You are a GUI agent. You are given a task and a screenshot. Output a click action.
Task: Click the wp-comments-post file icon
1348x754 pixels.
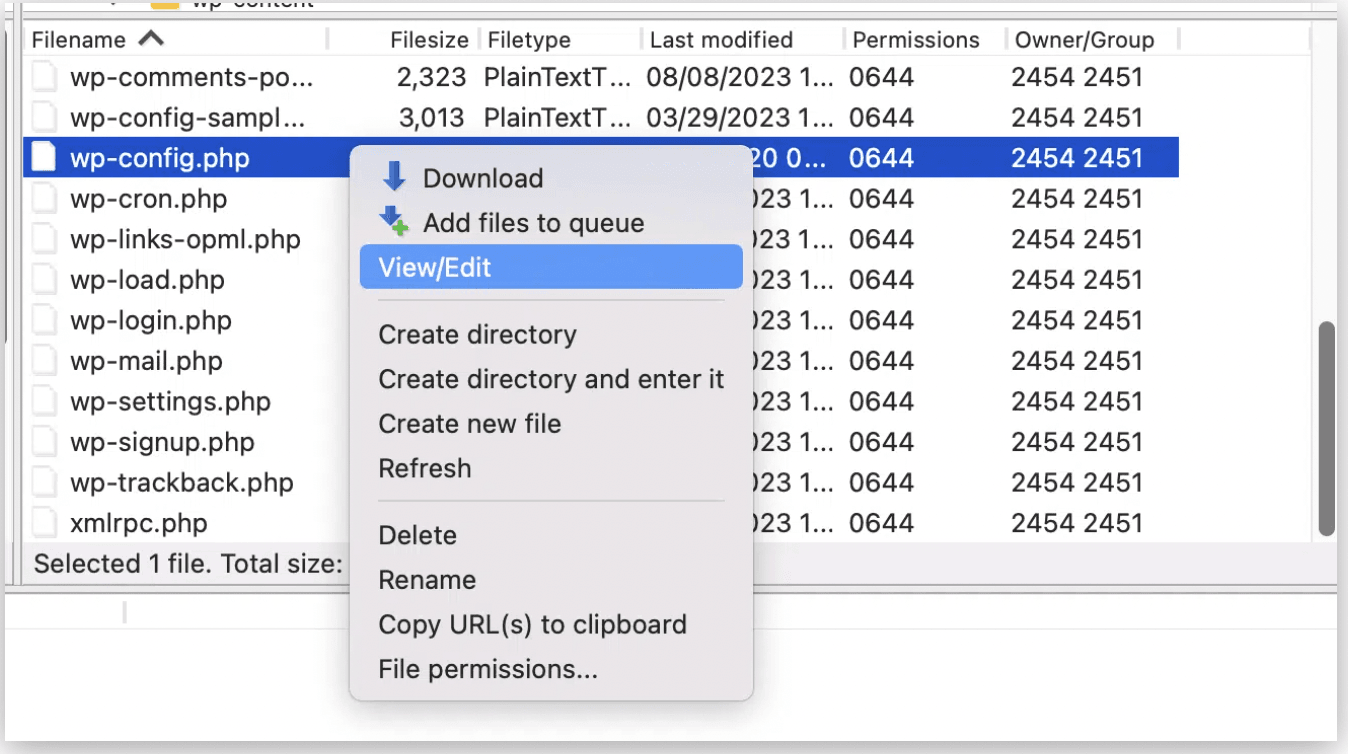44,77
